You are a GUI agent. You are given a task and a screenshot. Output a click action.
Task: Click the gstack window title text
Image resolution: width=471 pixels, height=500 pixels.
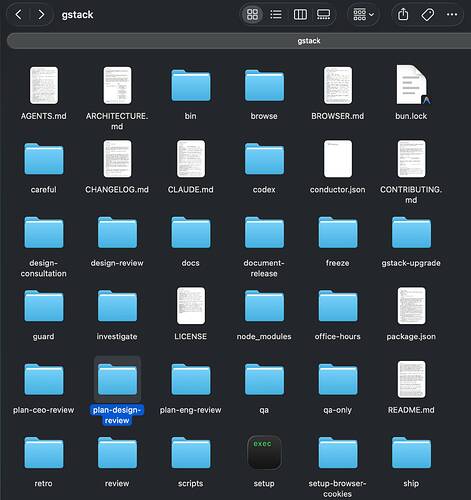click(x=77, y=15)
